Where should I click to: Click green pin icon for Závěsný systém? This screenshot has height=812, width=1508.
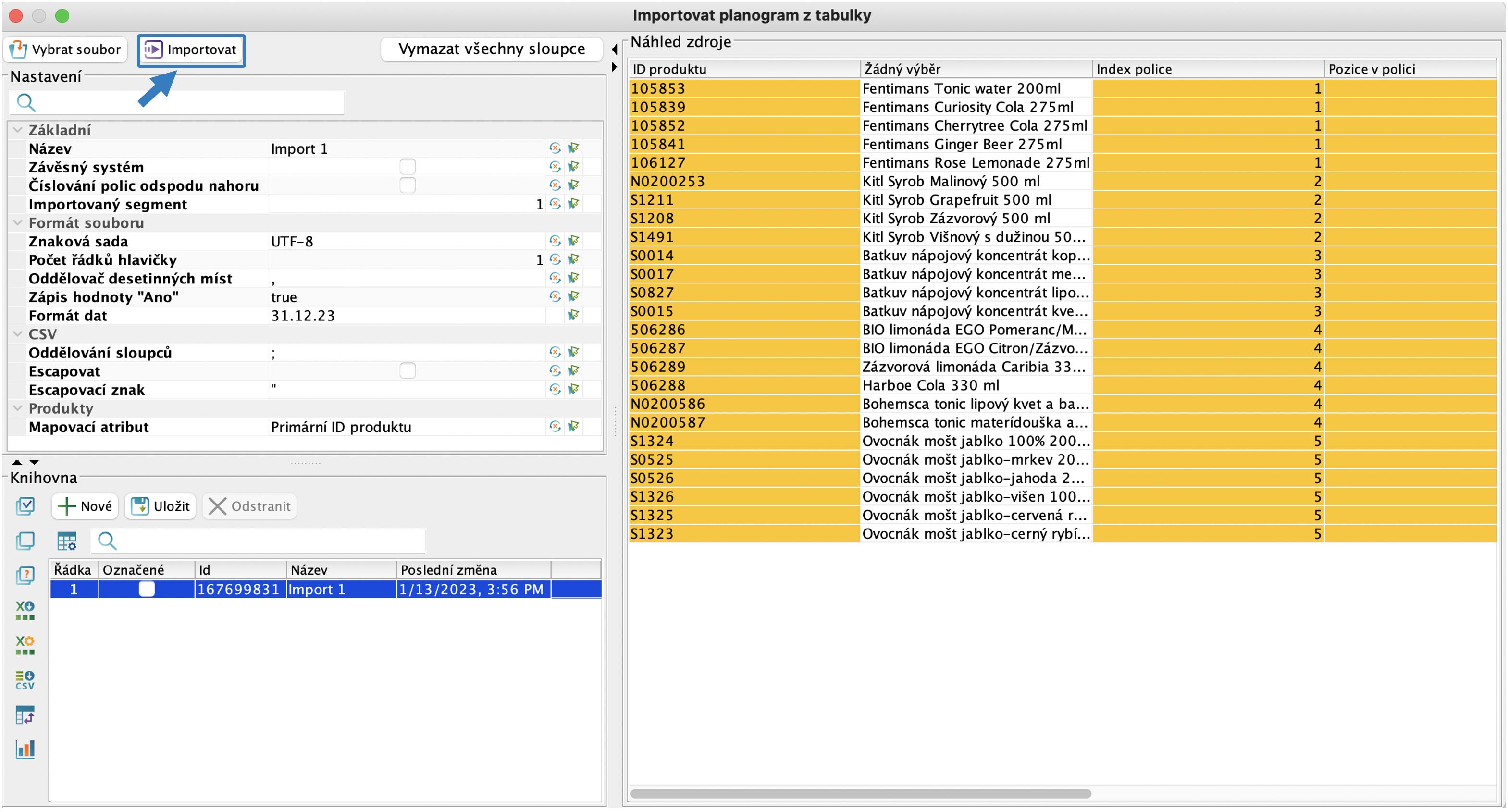[x=574, y=167]
